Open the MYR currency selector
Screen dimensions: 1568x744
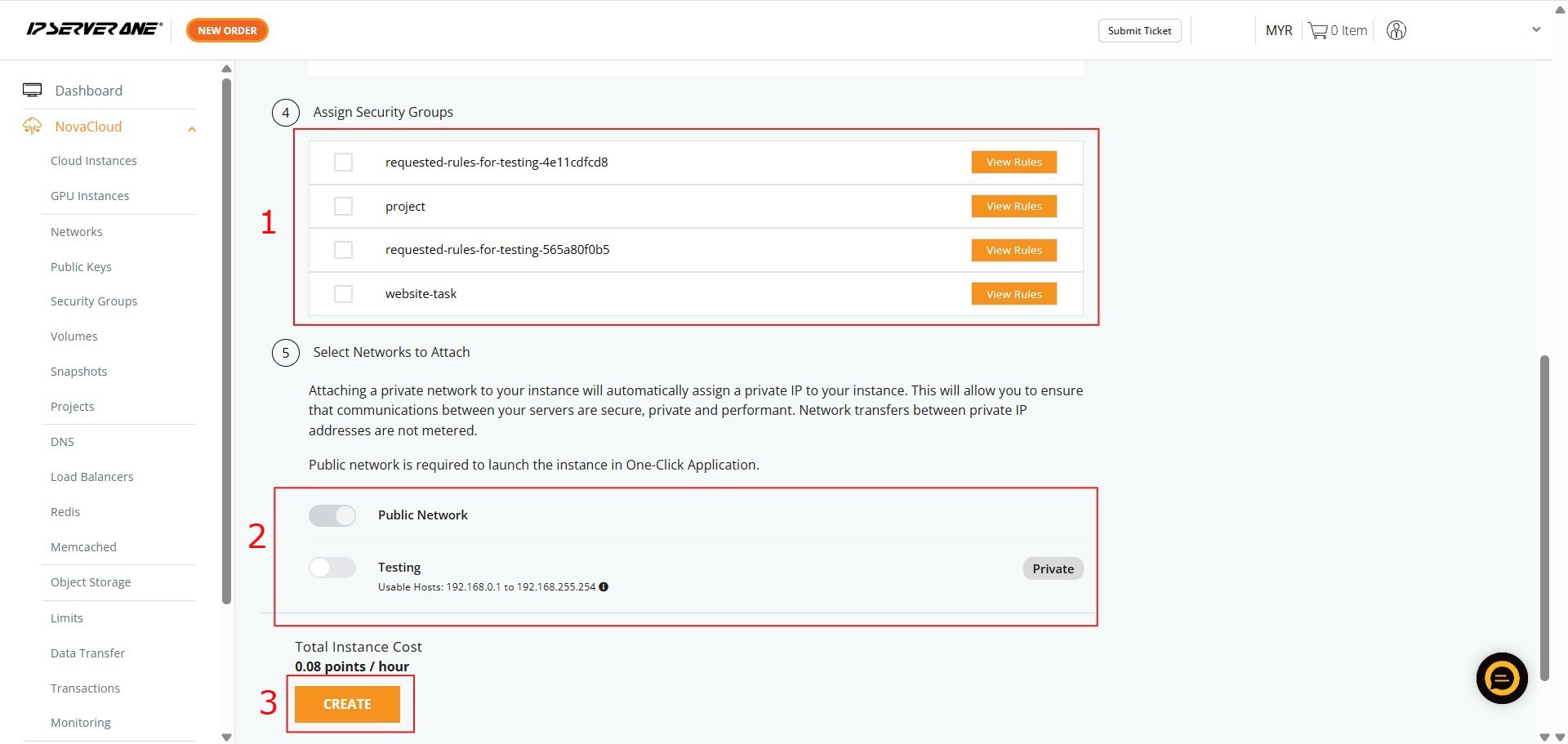pyautogui.click(x=1278, y=31)
